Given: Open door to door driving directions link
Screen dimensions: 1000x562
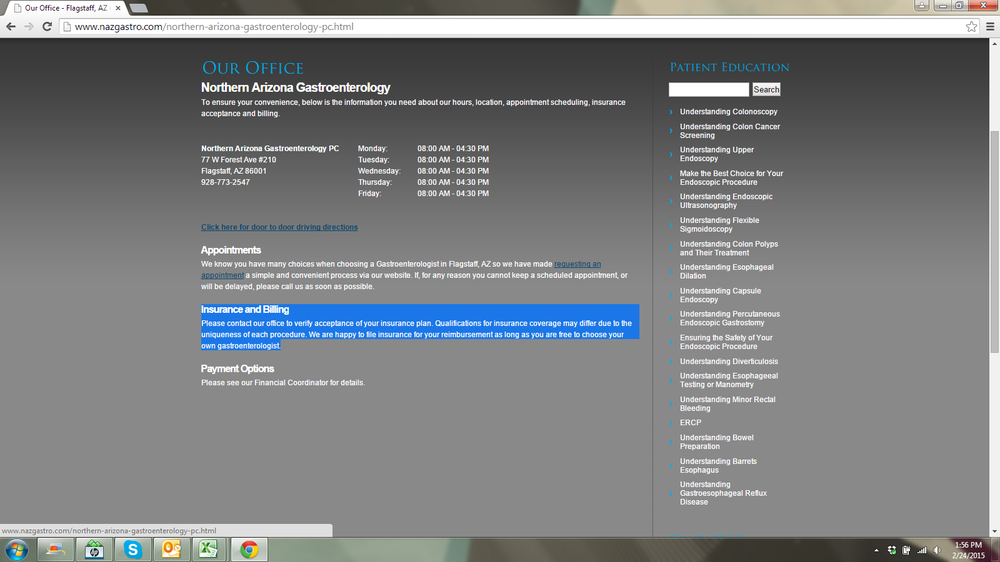Looking at the screenshot, I should 279,227.
